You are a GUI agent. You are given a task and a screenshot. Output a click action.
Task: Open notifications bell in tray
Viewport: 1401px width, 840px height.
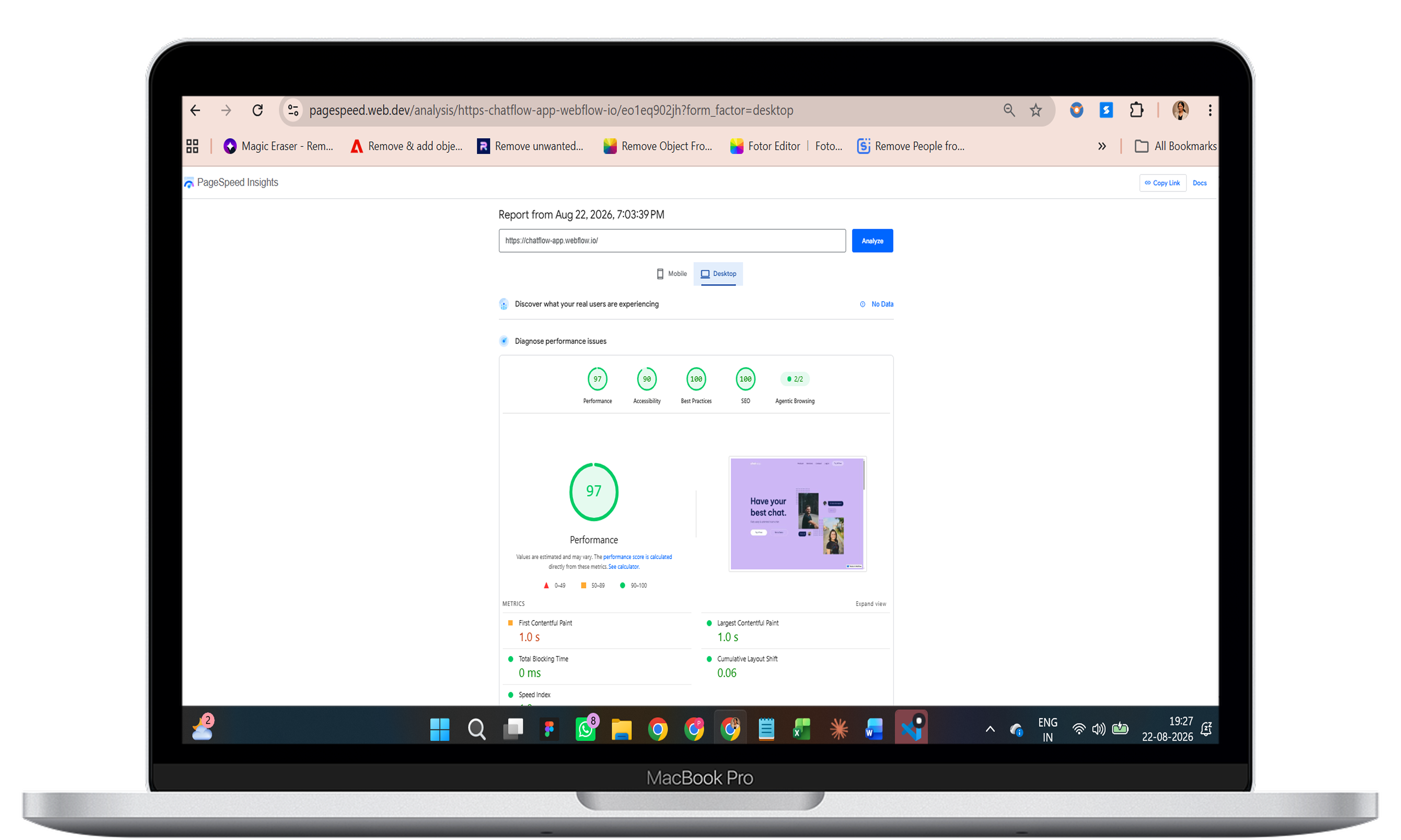click(x=1206, y=729)
